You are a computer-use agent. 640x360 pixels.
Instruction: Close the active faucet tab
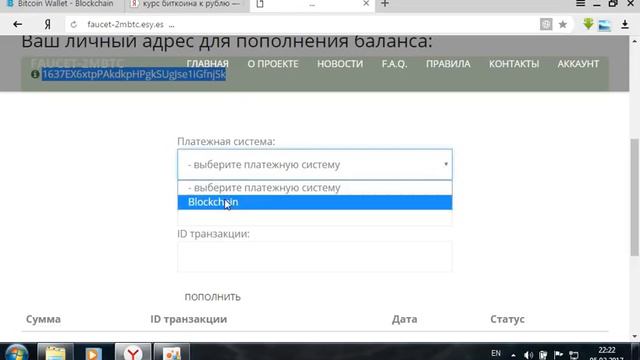[x=366, y=4]
